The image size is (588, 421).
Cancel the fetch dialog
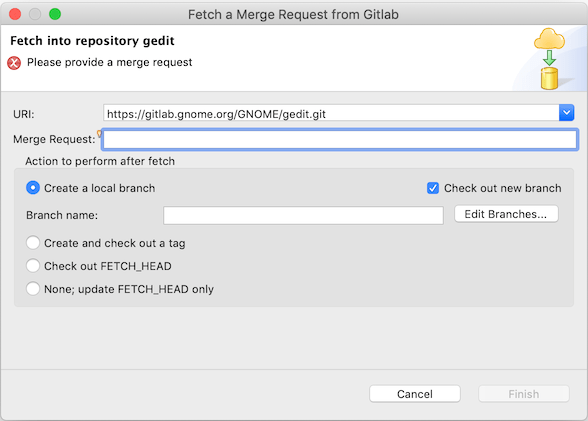(x=415, y=394)
